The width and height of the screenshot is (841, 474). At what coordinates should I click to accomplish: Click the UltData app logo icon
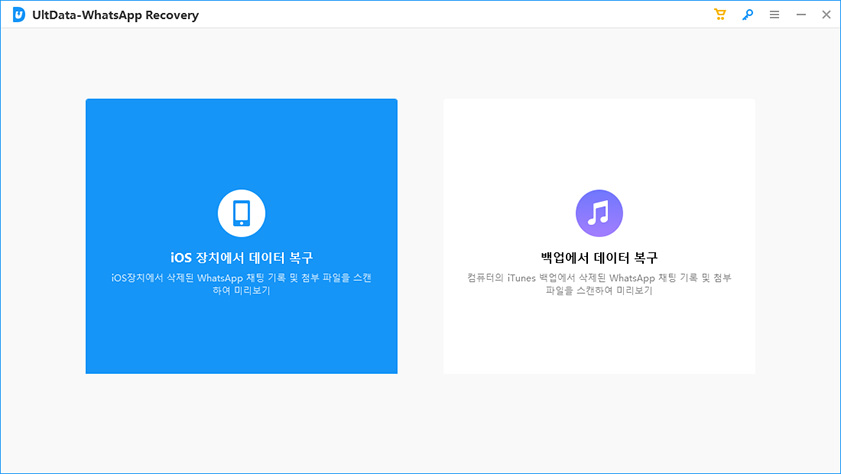(x=18, y=15)
